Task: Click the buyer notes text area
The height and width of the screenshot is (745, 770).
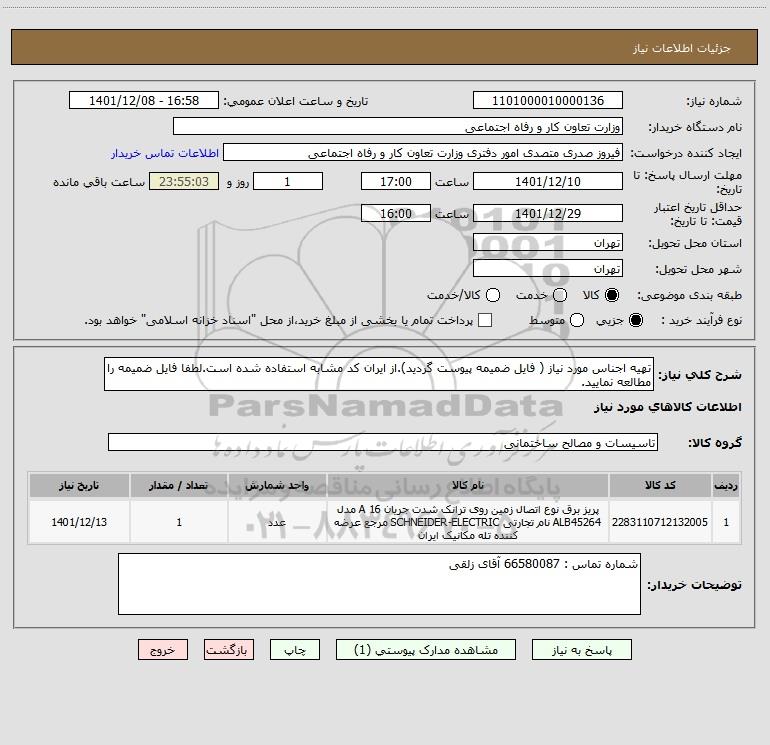Action: 379,584
